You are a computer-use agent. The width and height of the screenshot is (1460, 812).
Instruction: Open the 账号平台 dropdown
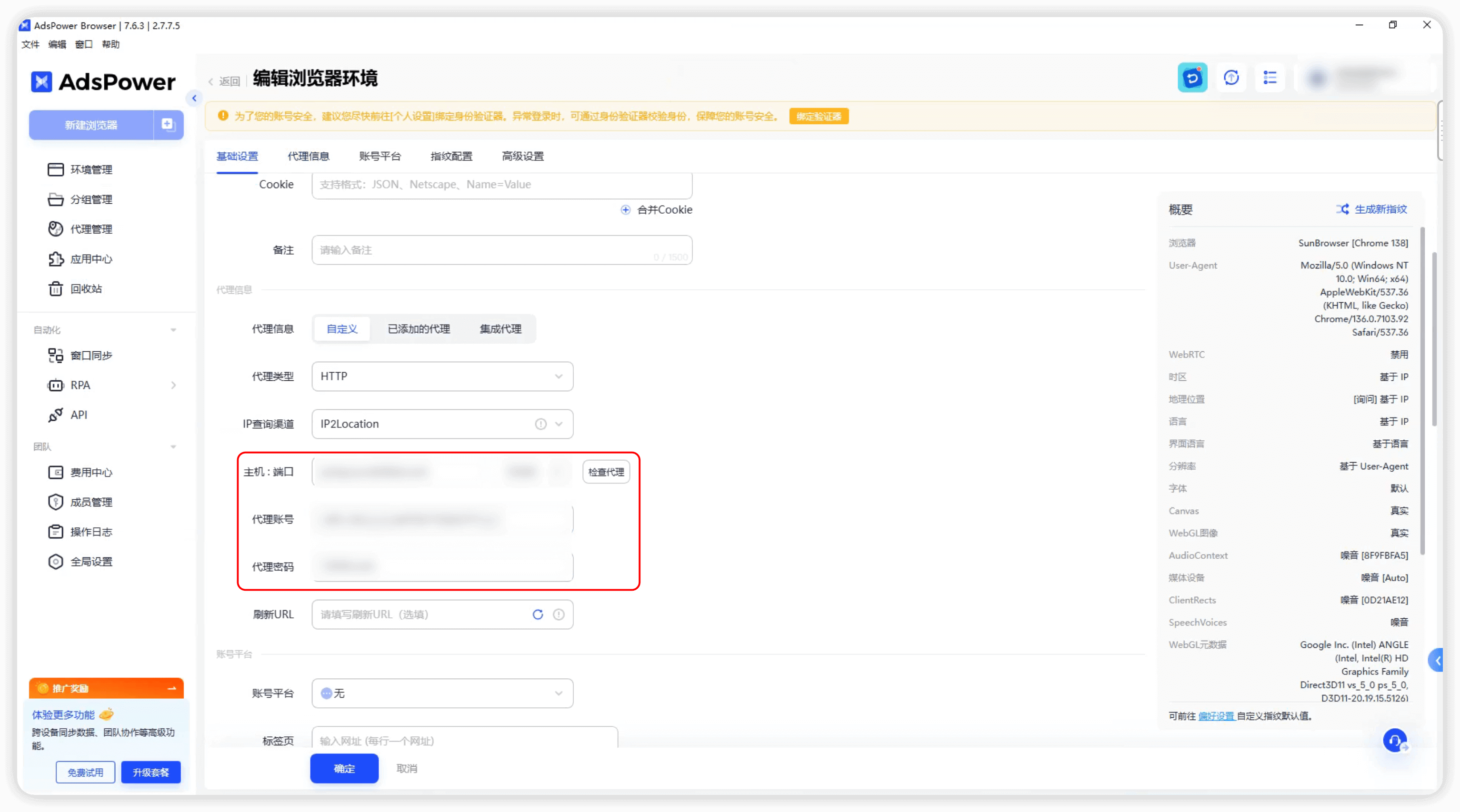442,693
